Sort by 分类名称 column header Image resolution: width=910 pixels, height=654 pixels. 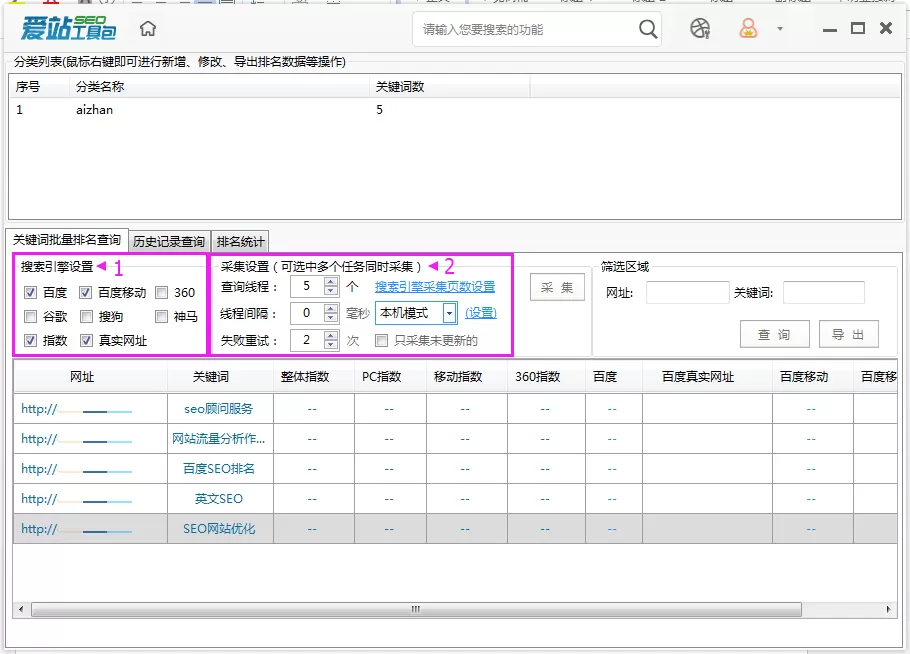click(x=221, y=86)
